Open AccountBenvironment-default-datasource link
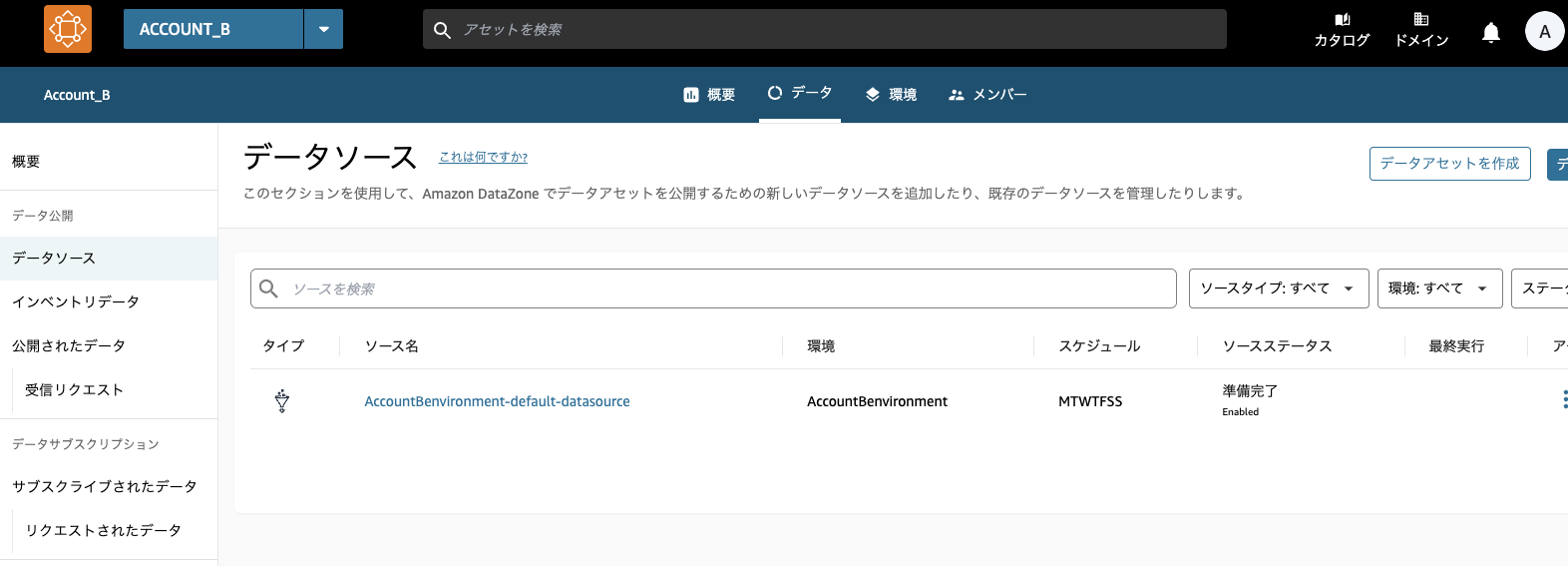1568x566 pixels. tap(497, 401)
